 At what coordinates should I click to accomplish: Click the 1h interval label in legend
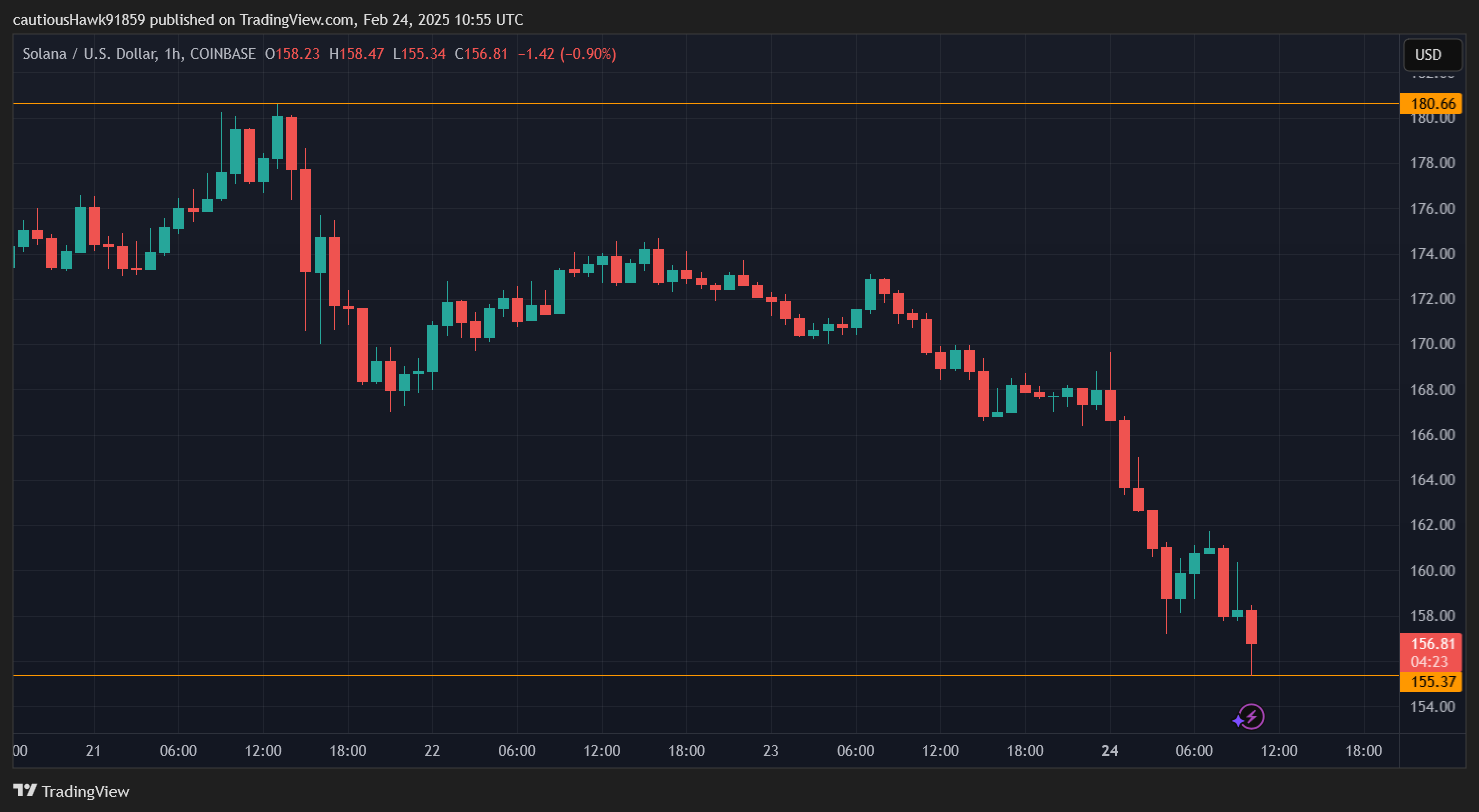(x=171, y=54)
